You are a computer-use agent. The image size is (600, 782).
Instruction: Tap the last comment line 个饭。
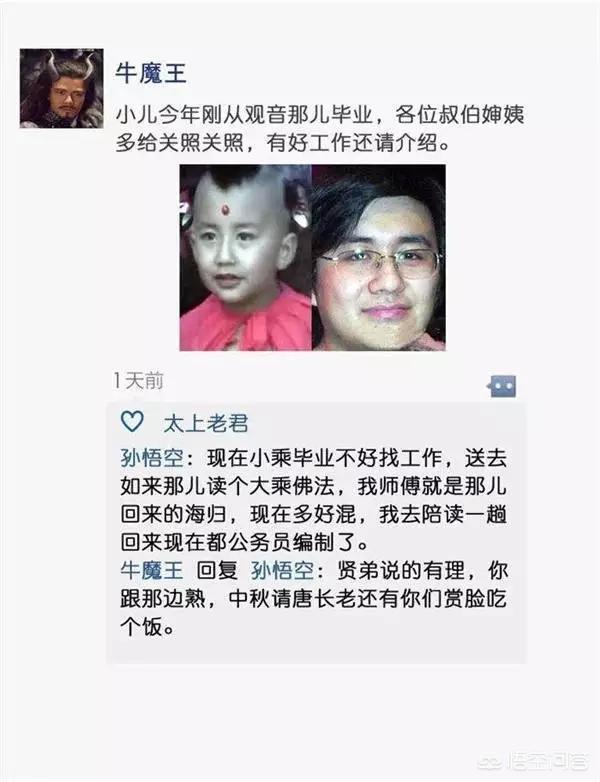point(147,626)
